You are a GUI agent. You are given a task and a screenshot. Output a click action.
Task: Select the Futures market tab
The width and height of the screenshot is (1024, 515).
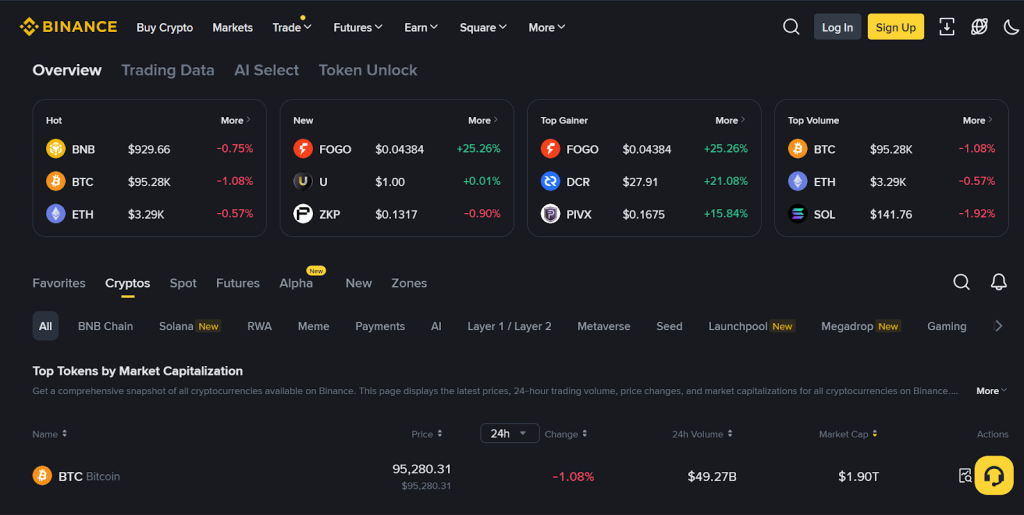point(237,283)
